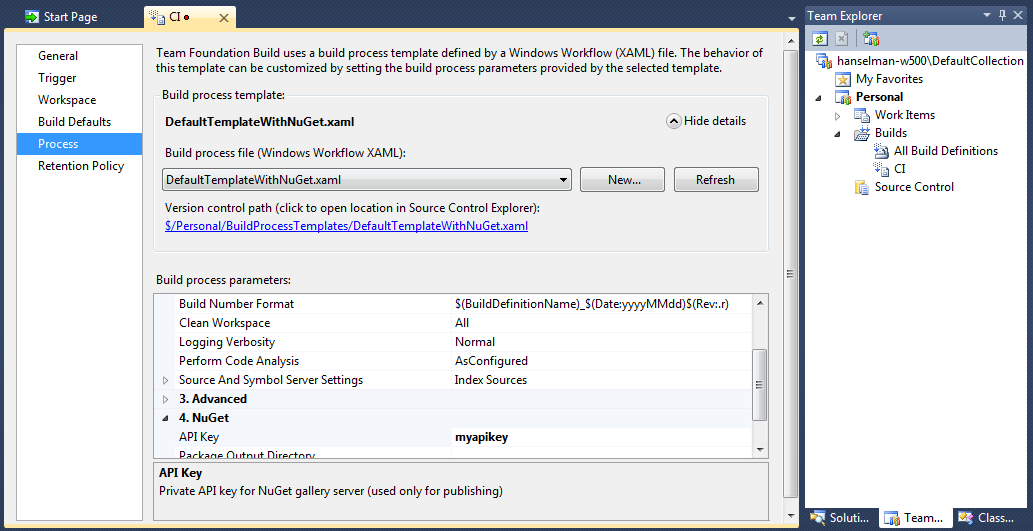Collapse the Hide details chevron

click(674, 121)
